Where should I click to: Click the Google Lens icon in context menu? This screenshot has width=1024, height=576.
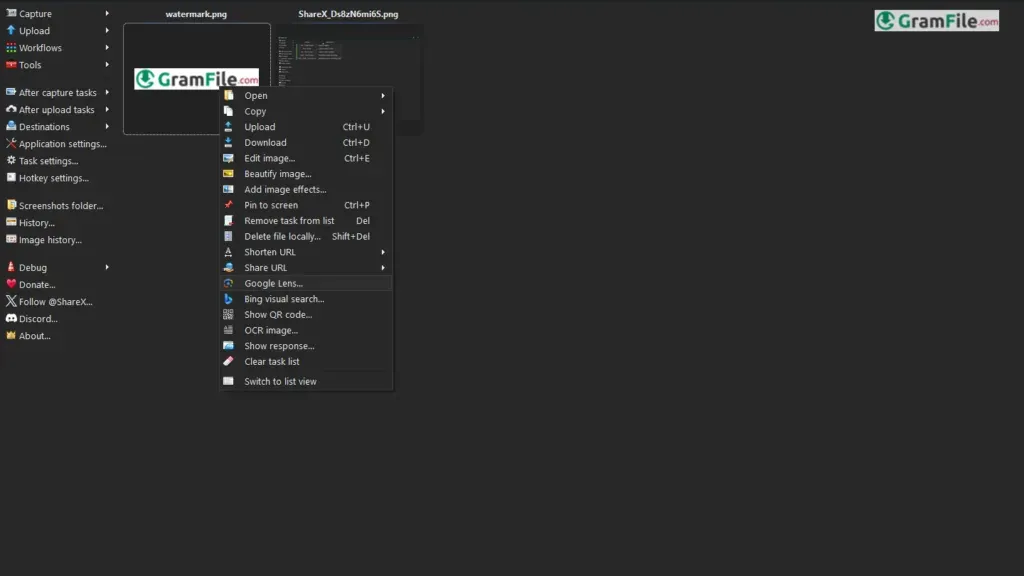point(228,283)
